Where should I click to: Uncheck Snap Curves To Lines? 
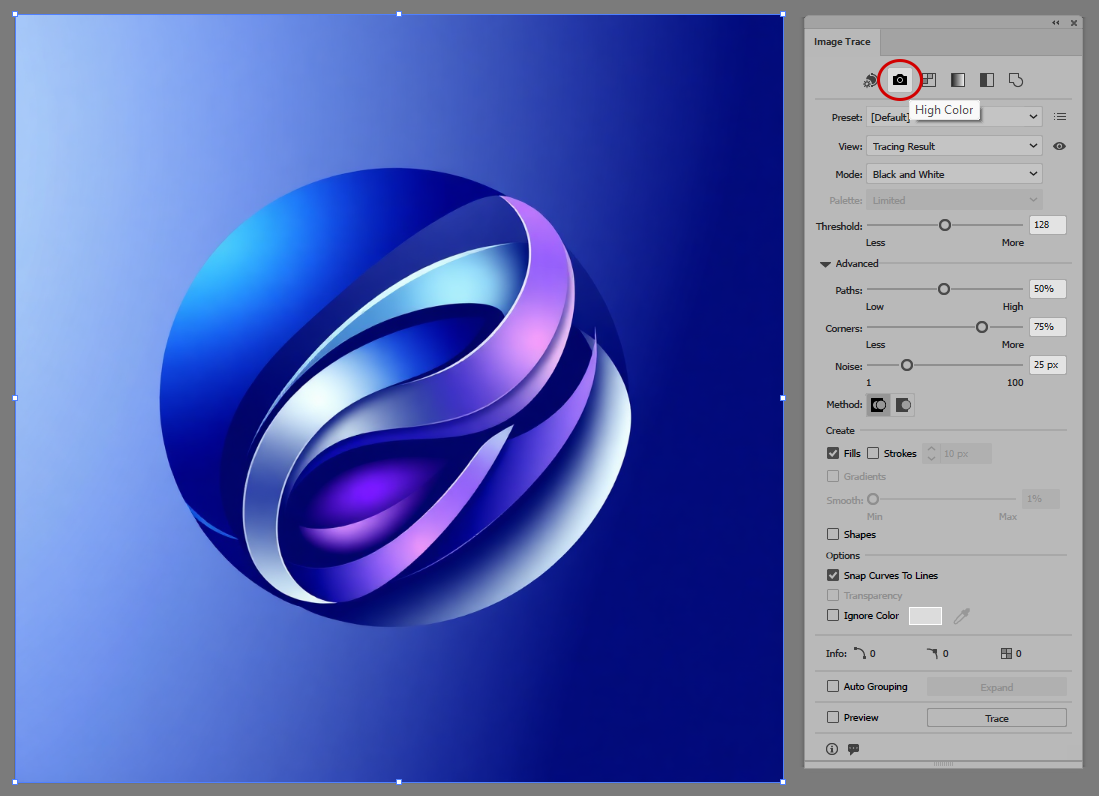833,575
